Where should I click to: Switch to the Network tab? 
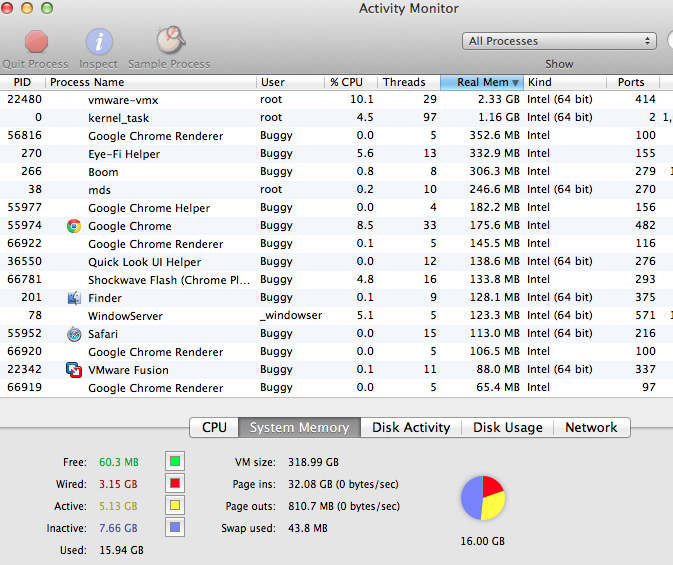pyautogui.click(x=591, y=427)
